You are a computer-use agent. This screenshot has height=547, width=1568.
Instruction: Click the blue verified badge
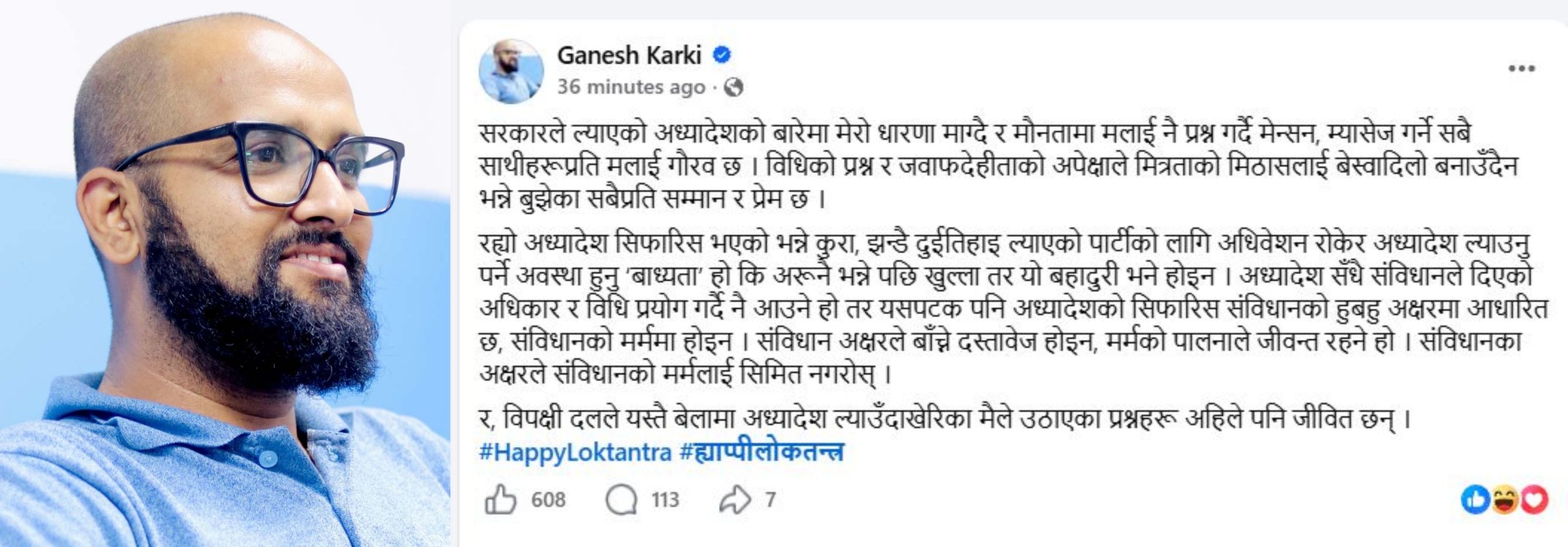722,56
